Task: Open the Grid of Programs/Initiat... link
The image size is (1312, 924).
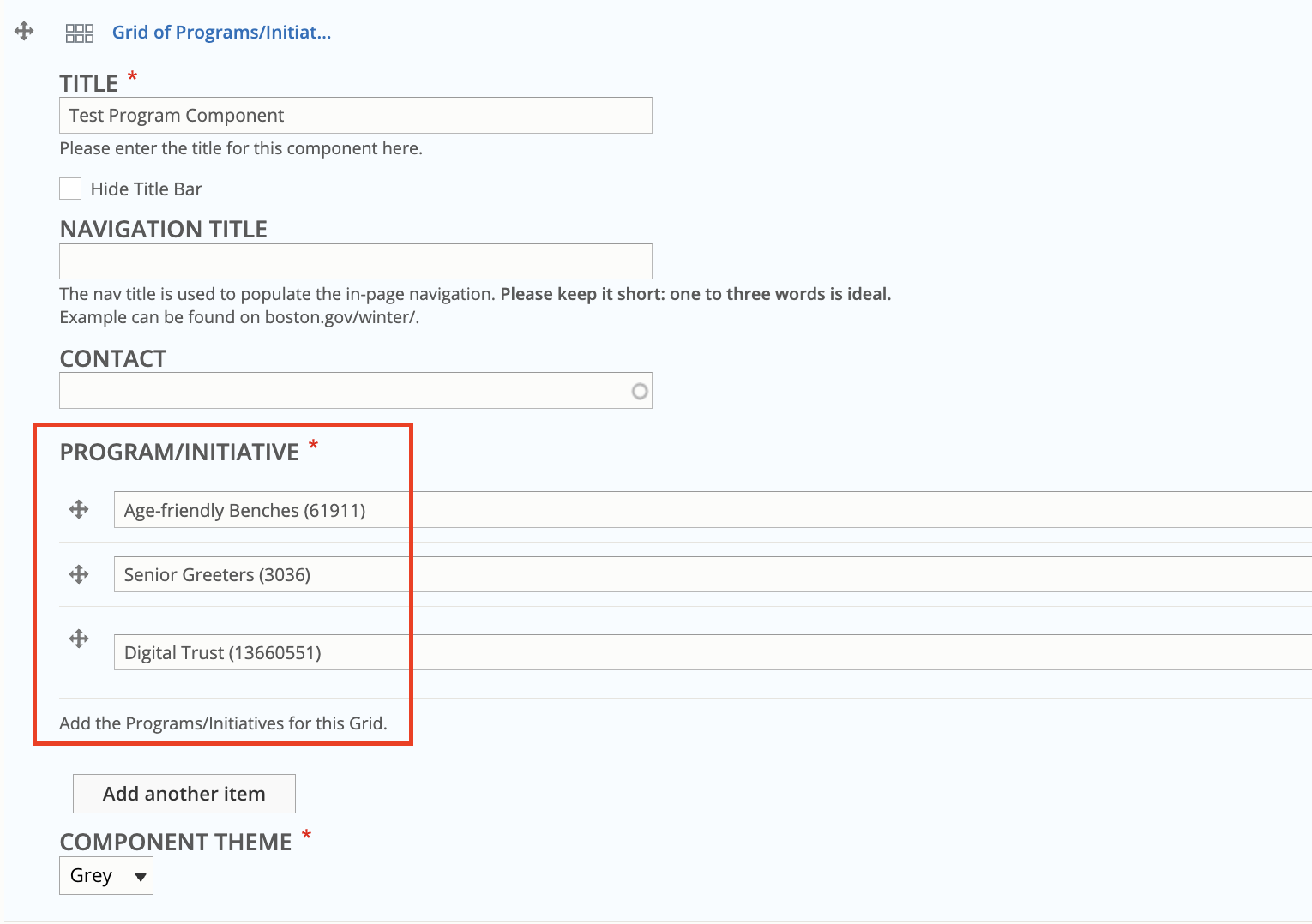Action: (x=221, y=33)
